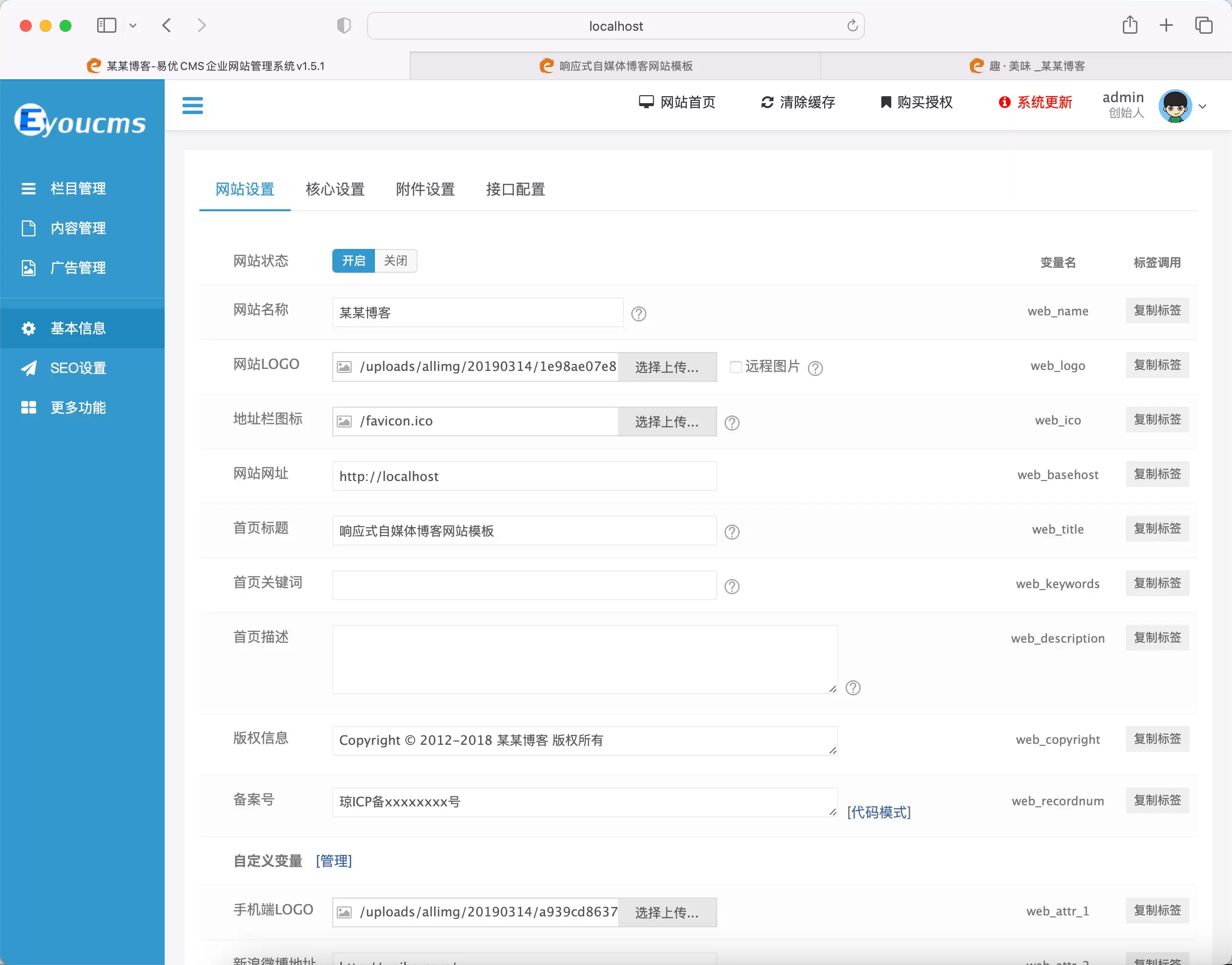Viewport: 1232px width, 965px height.
Task: Click help icon next to 网站名称 field
Action: click(639, 313)
